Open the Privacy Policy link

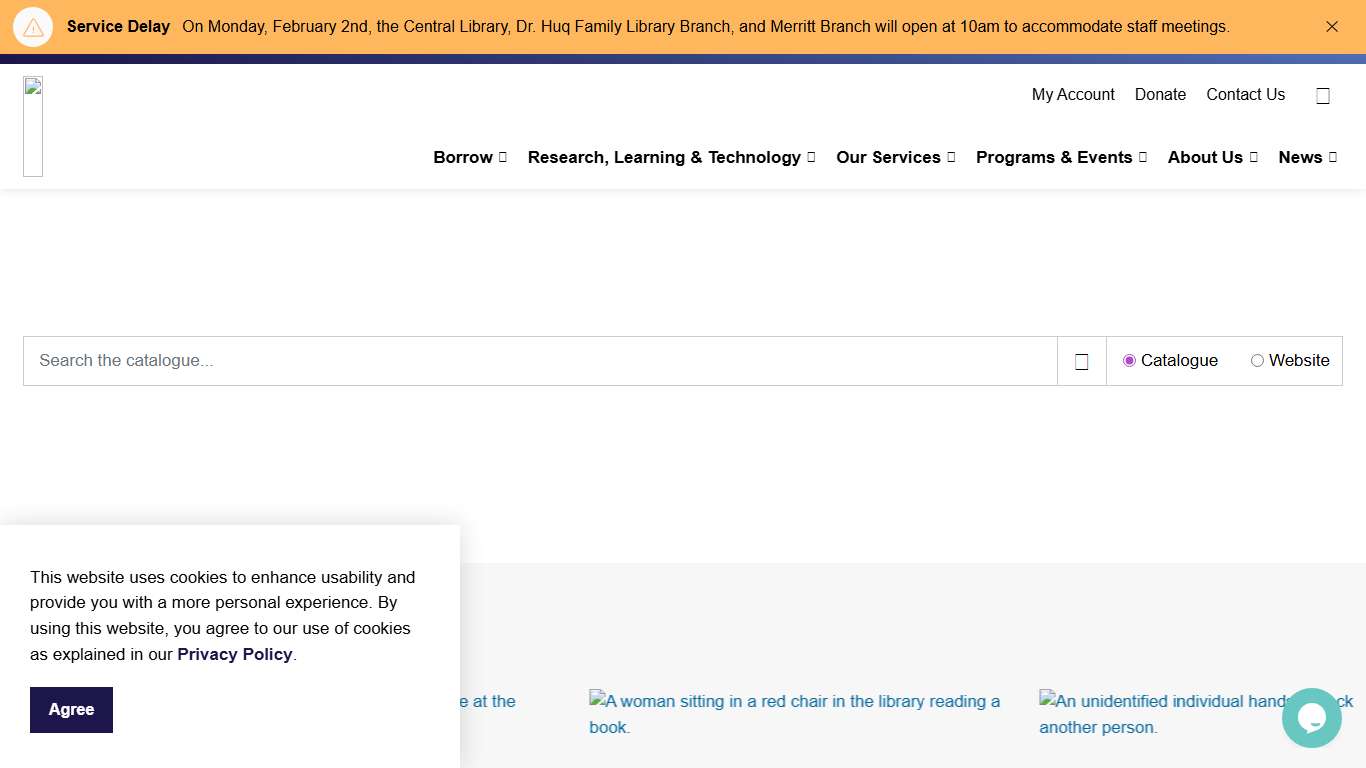235,654
